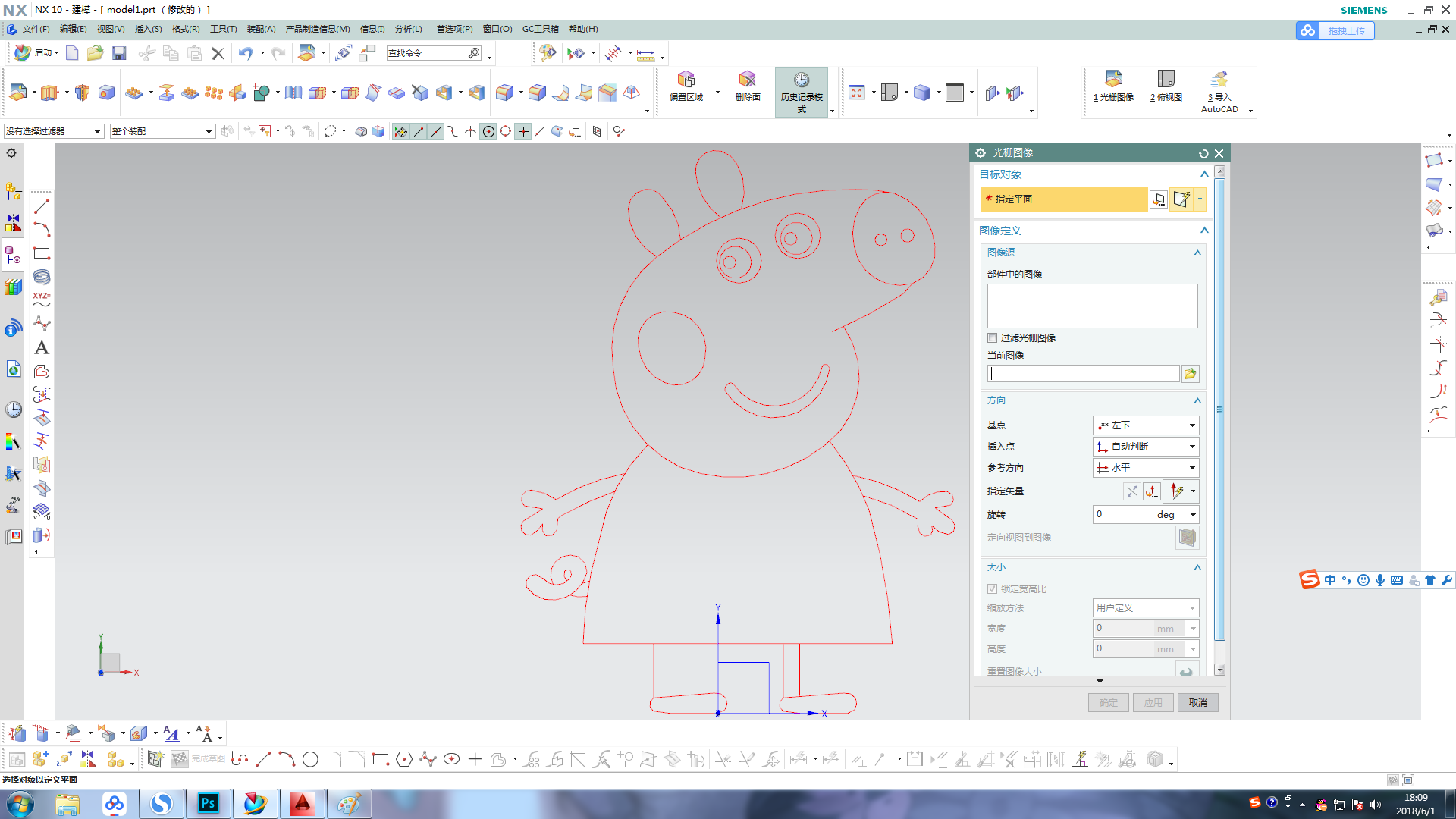The image size is (1456, 819).
Task: Open the 文件(F) menu
Action: 35,29
